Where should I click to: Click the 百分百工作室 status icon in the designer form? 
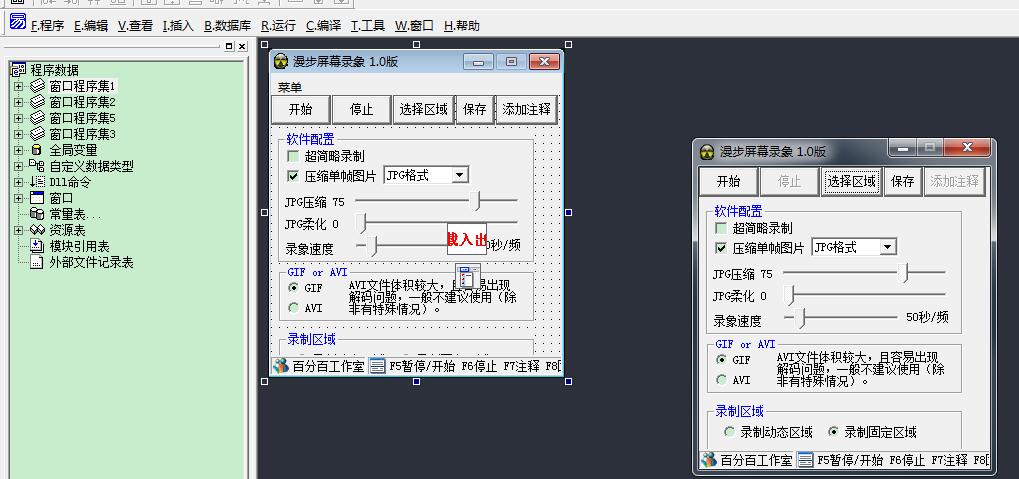(x=280, y=366)
